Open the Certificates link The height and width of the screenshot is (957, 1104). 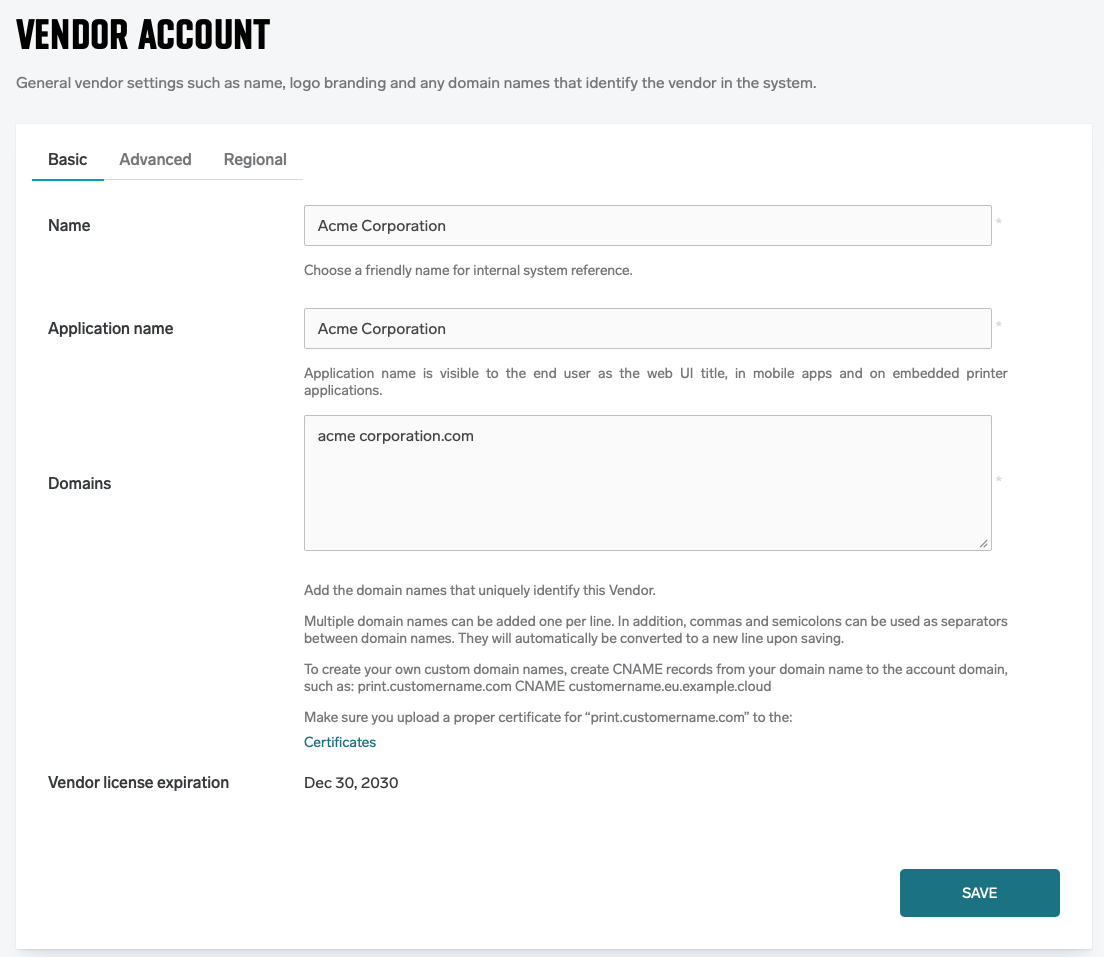(340, 742)
